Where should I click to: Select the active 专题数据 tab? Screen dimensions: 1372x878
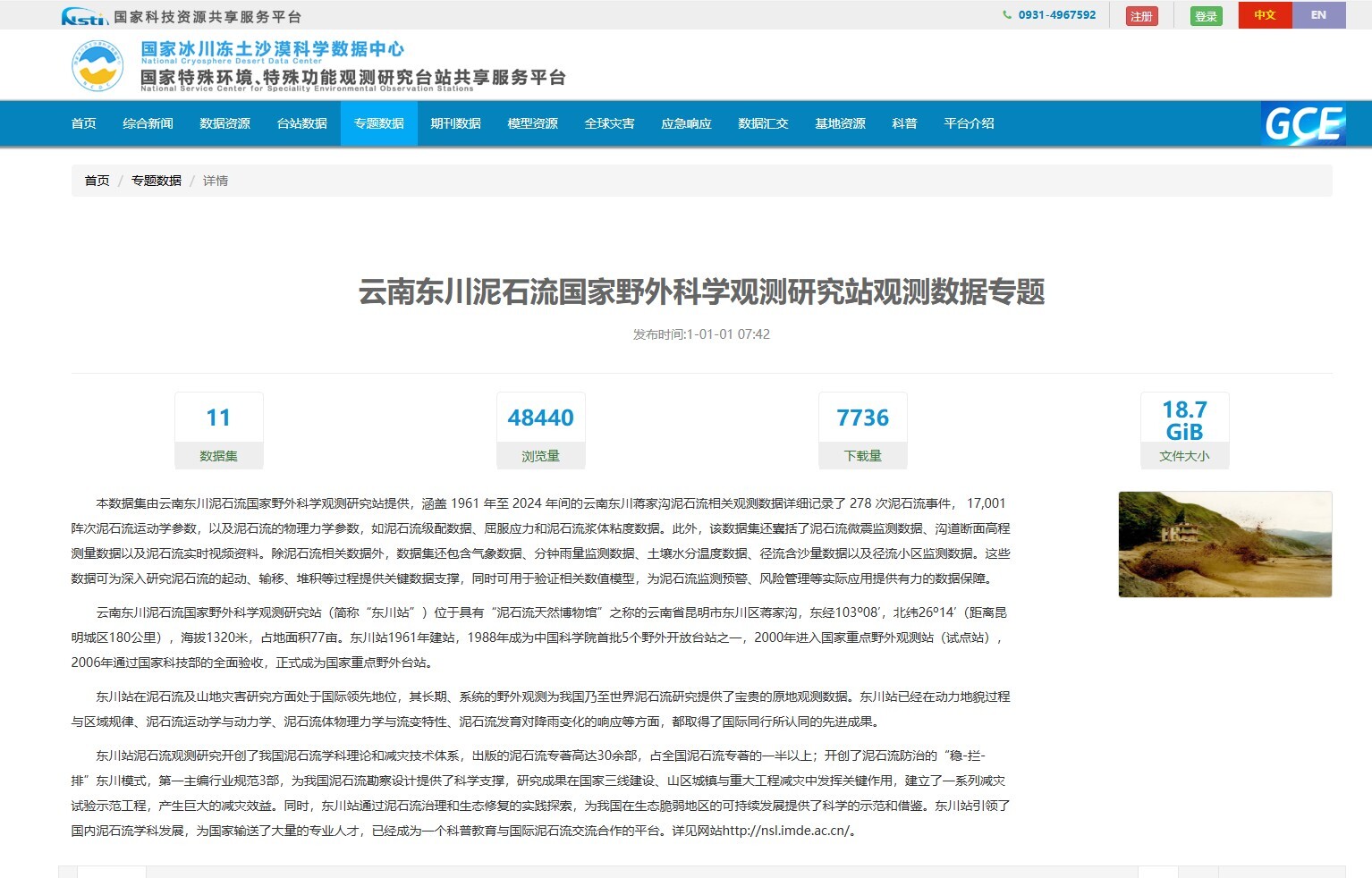click(x=379, y=123)
